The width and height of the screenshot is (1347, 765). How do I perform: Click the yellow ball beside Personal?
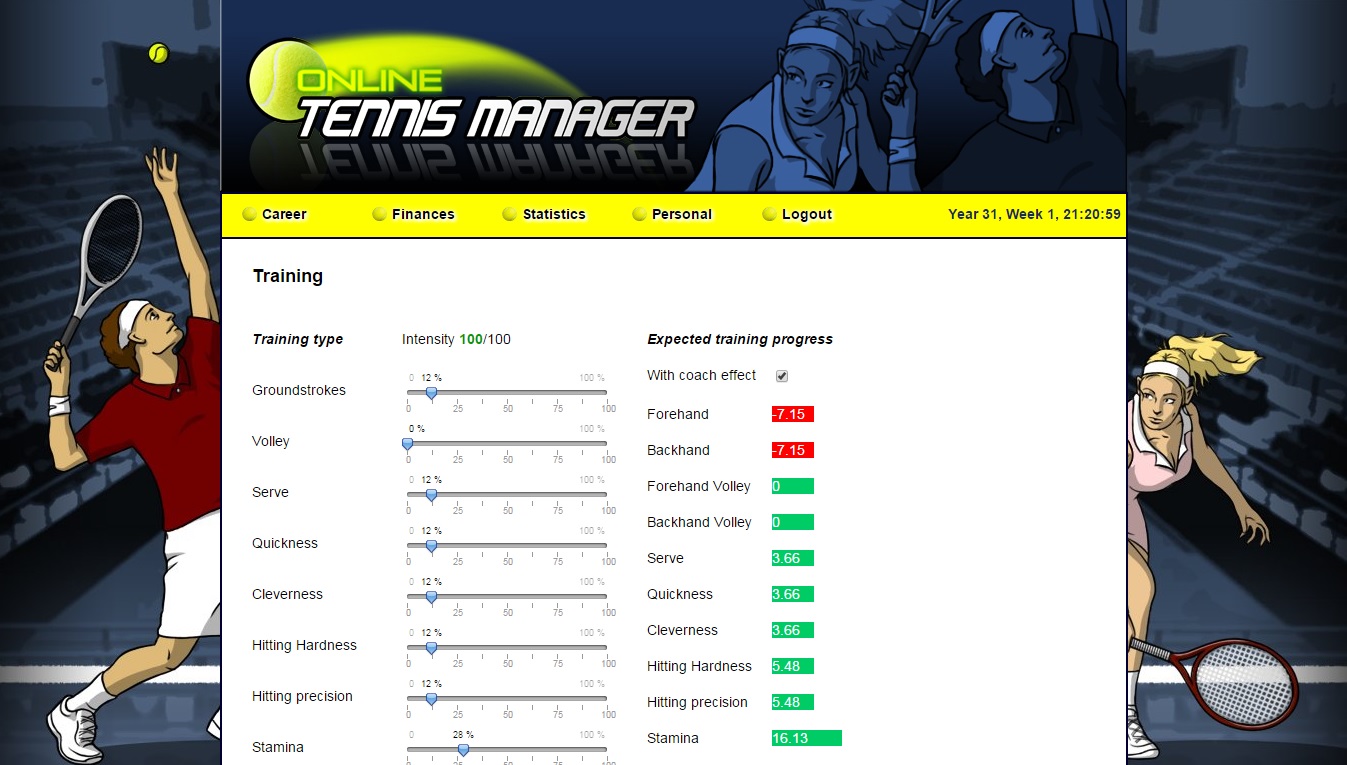tap(639, 214)
